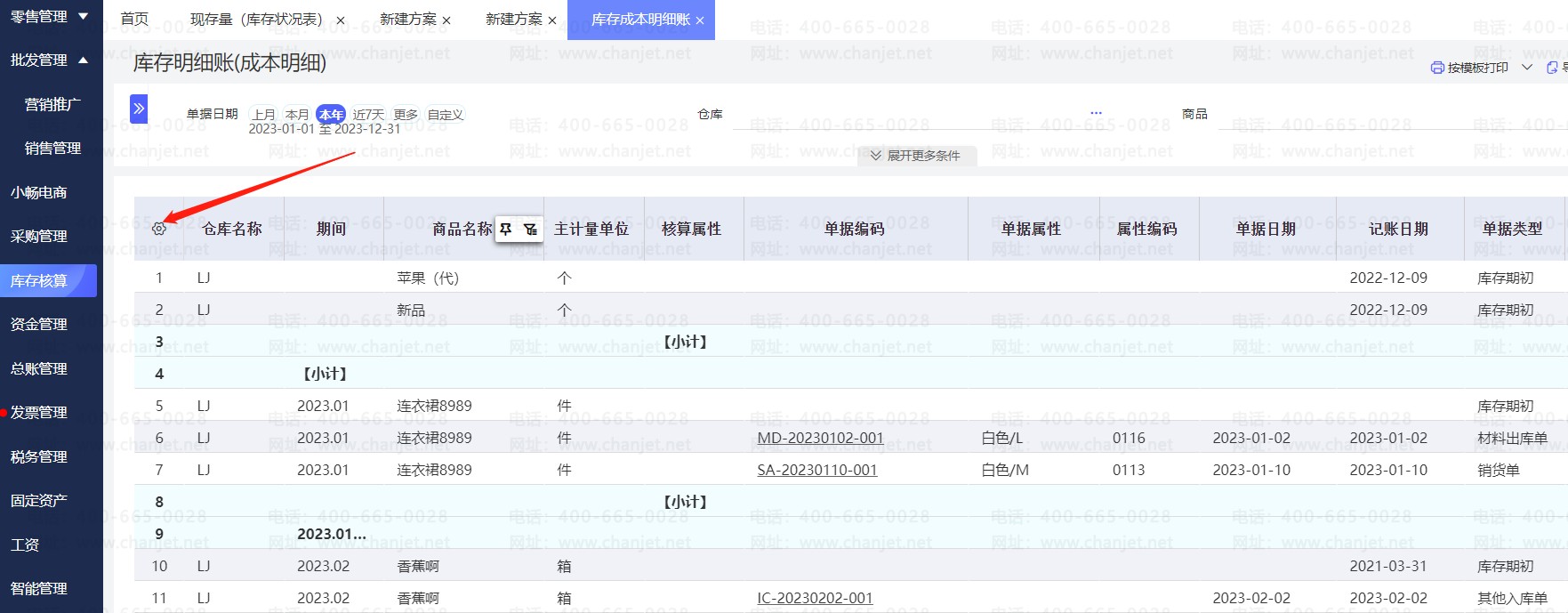Open 小畅电商 in the sidebar
Image resolution: width=1568 pixels, height=613 pixels.
point(39,192)
